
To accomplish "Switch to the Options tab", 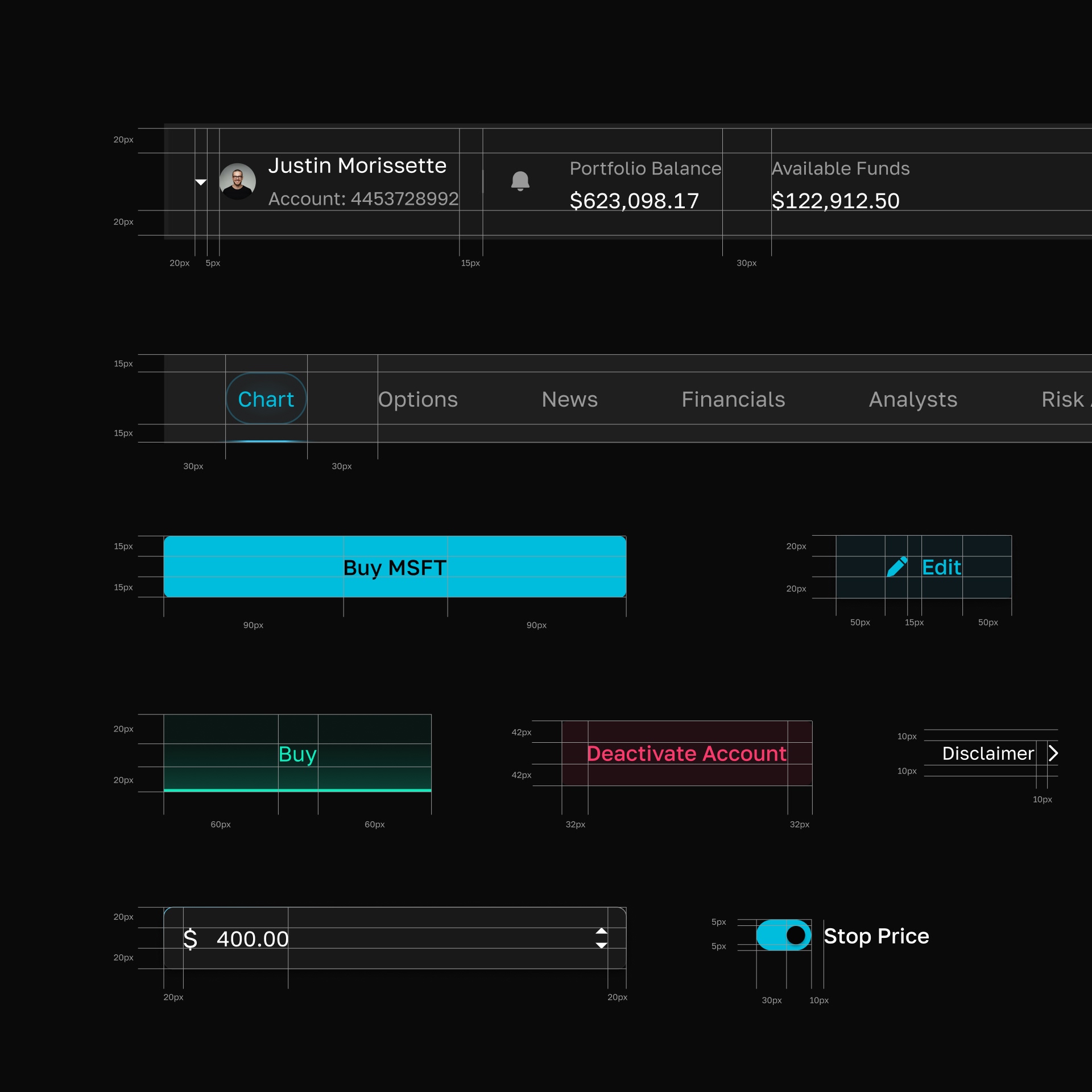I will (x=418, y=399).
